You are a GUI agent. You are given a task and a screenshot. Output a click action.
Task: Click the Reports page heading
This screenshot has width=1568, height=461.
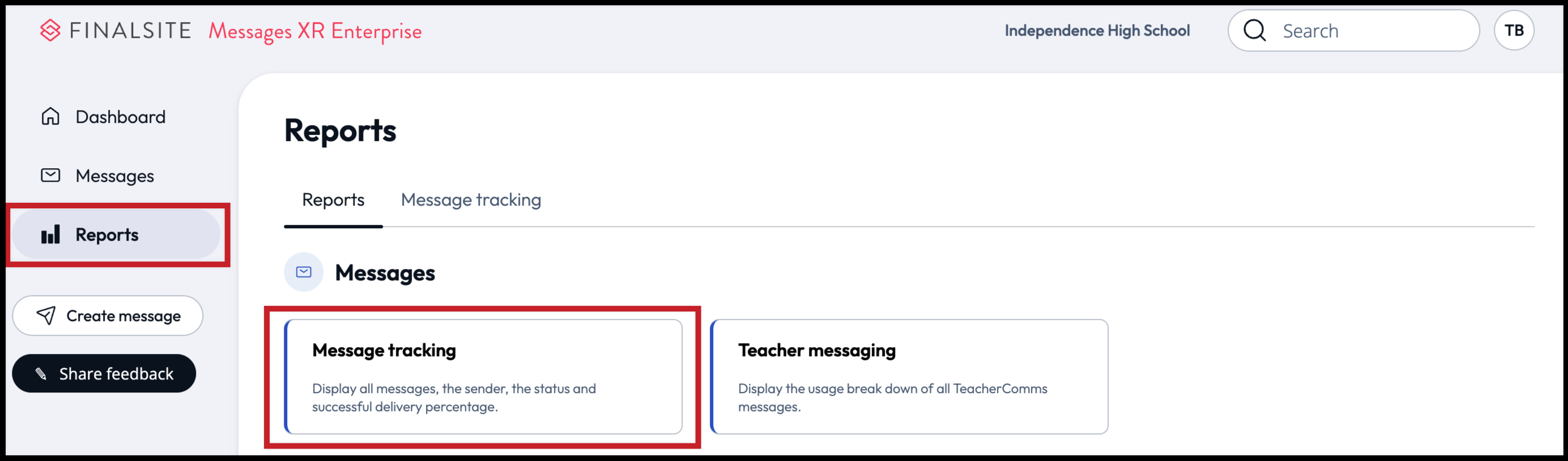tap(341, 130)
